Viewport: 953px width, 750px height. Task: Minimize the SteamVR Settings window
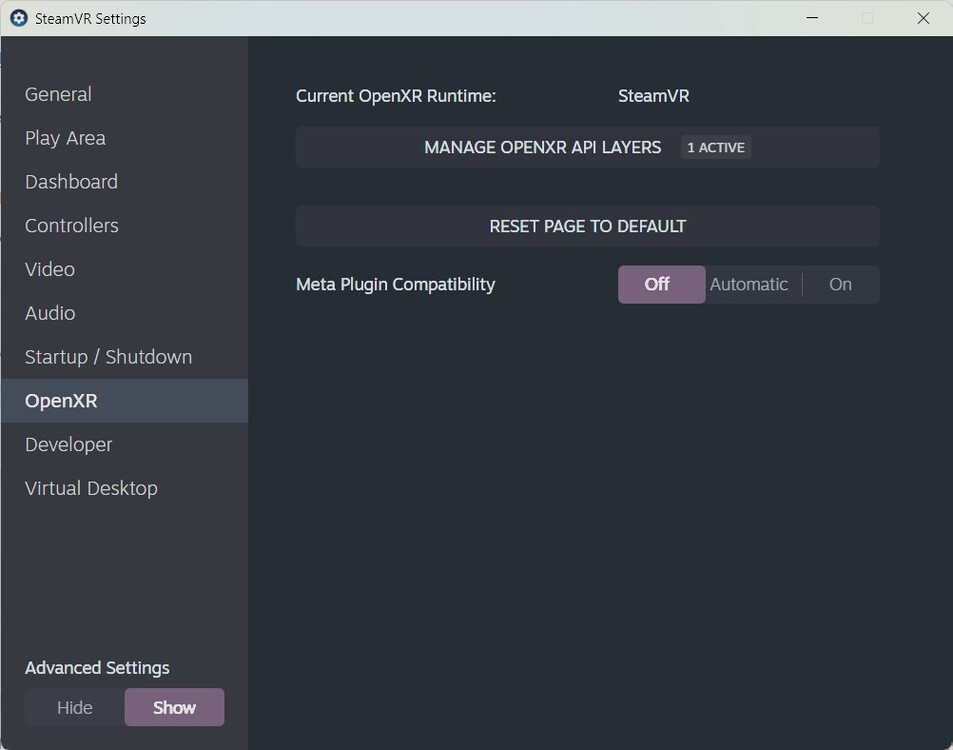(811, 18)
